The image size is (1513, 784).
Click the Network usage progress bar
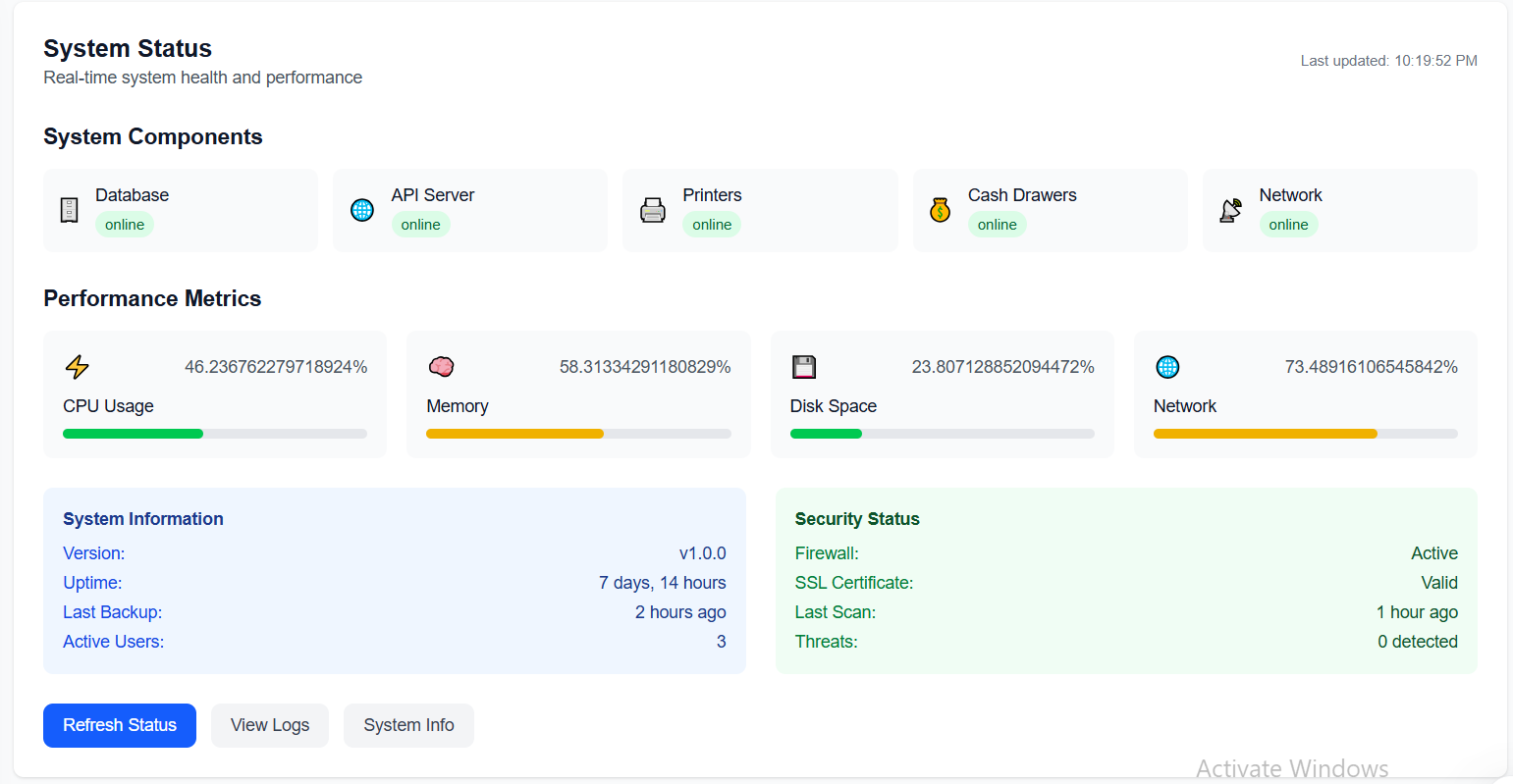pos(1305,433)
